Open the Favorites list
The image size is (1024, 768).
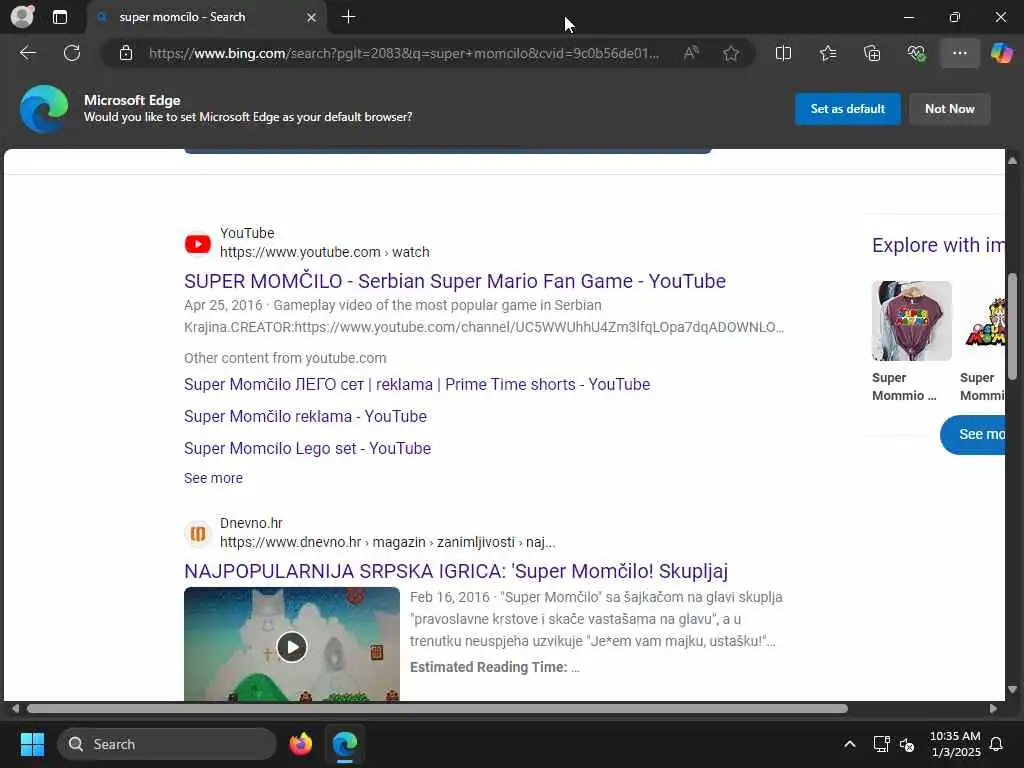pyautogui.click(x=827, y=53)
